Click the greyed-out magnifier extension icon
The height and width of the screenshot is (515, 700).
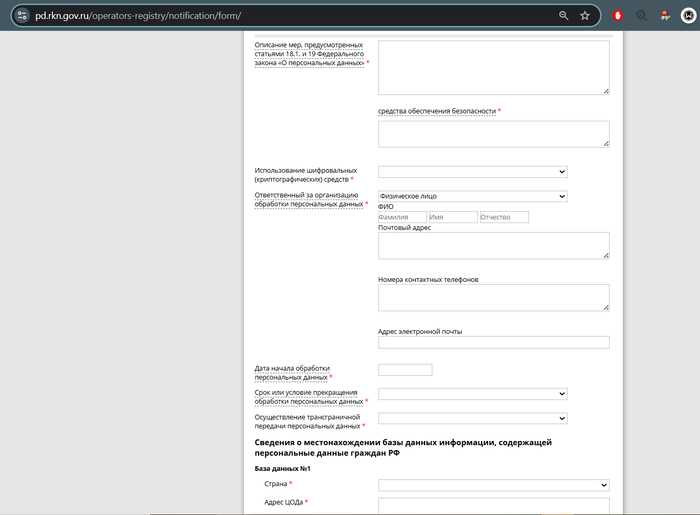tap(642, 16)
